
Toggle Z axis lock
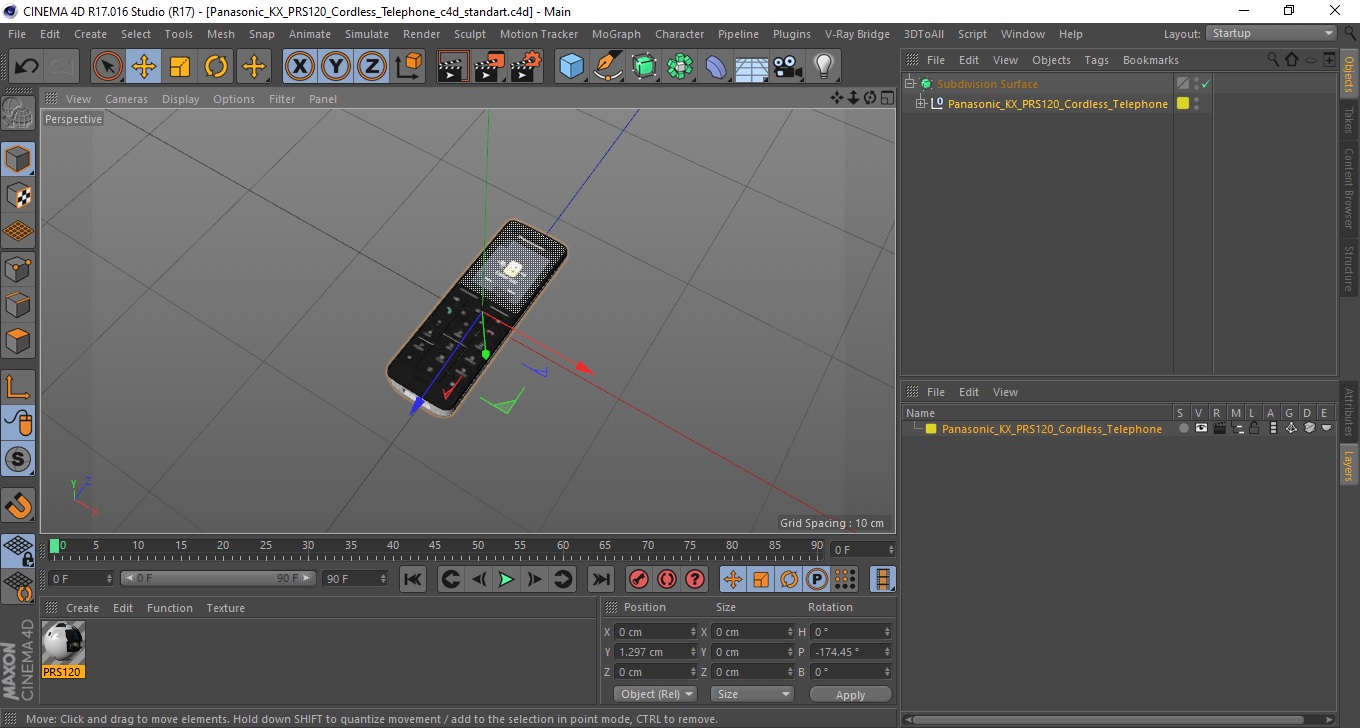(x=372, y=67)
